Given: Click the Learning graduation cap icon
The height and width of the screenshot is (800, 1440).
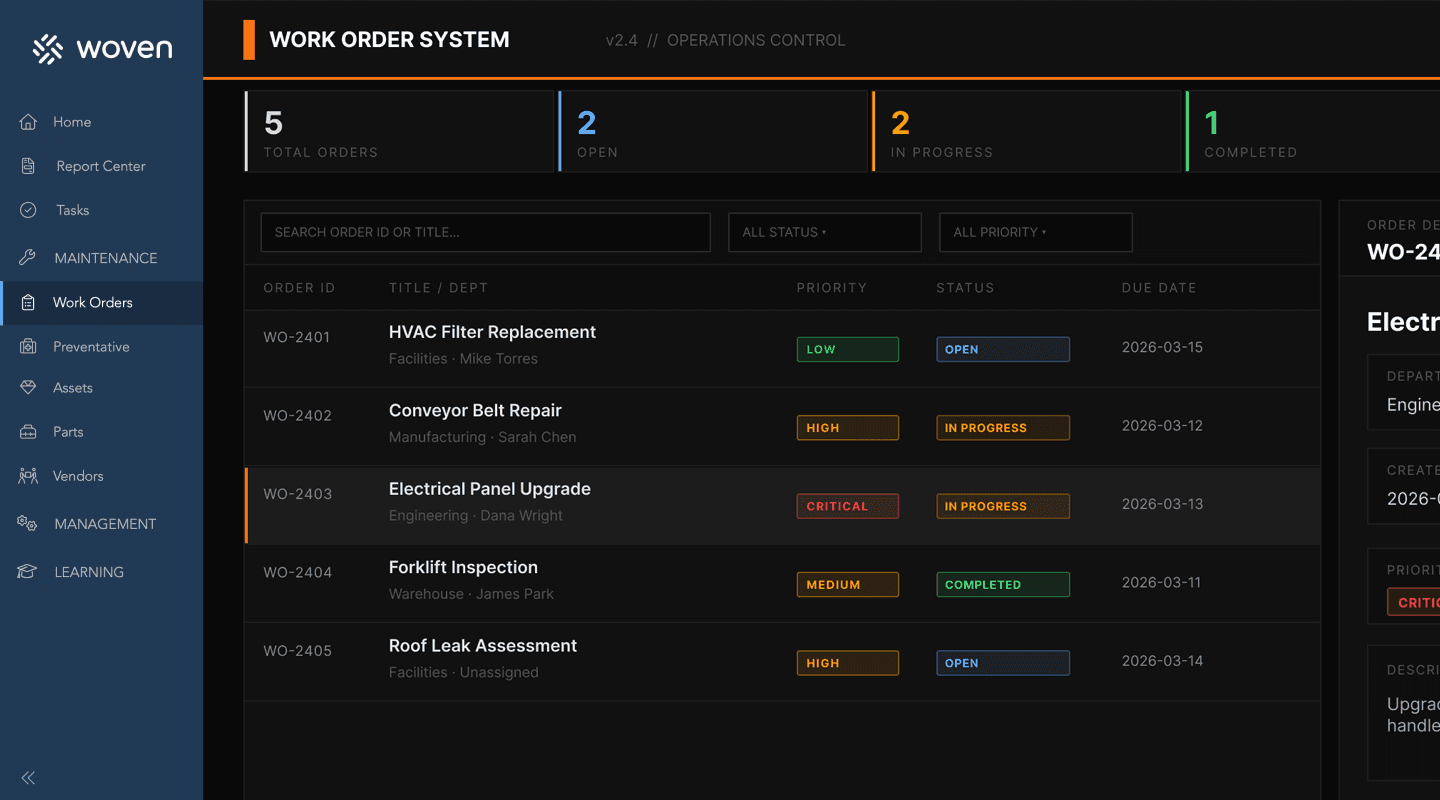Looking at the screenshot, I should click(x=28, y=572).
